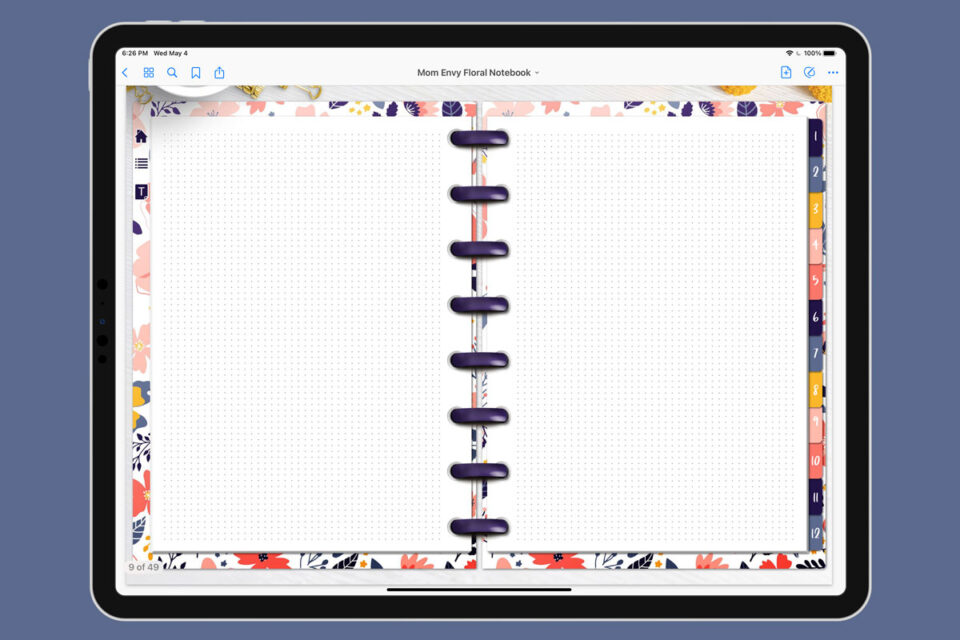Open the page thumbnails grid view

click(x=148, y=72)
